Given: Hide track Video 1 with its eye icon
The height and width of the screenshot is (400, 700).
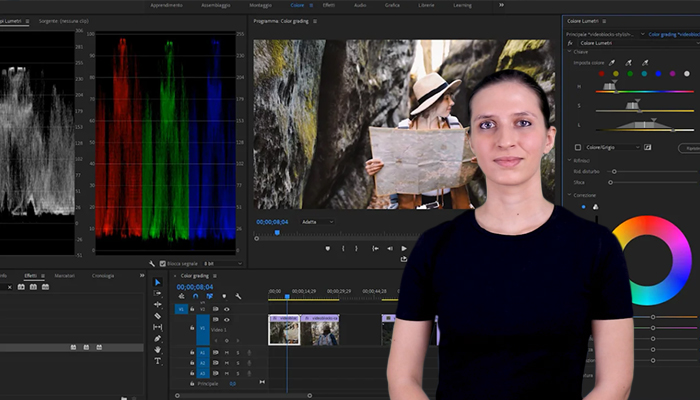Looking at the screenshot, I should tap(227, 320).
